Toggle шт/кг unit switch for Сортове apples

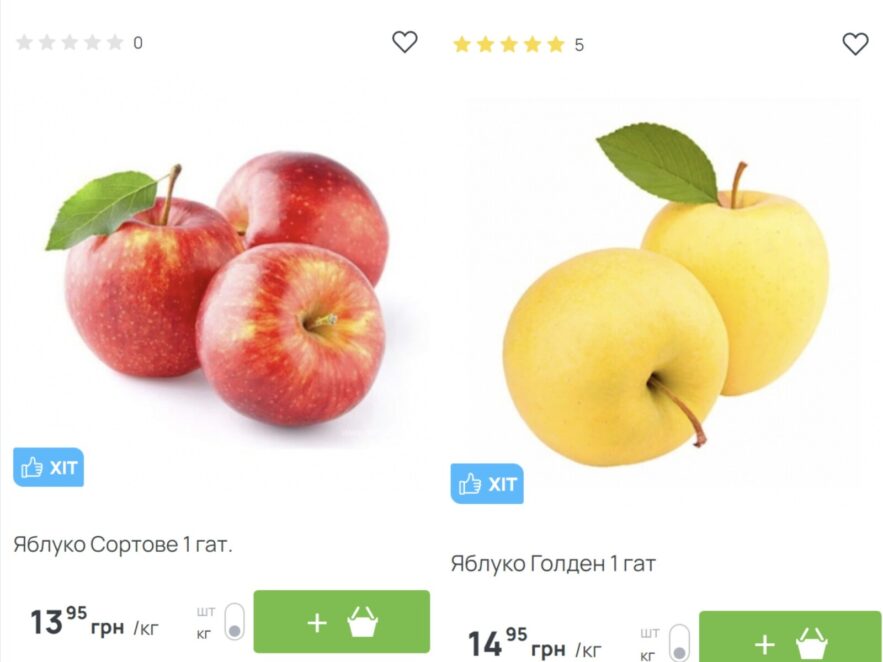pos(235,621)
